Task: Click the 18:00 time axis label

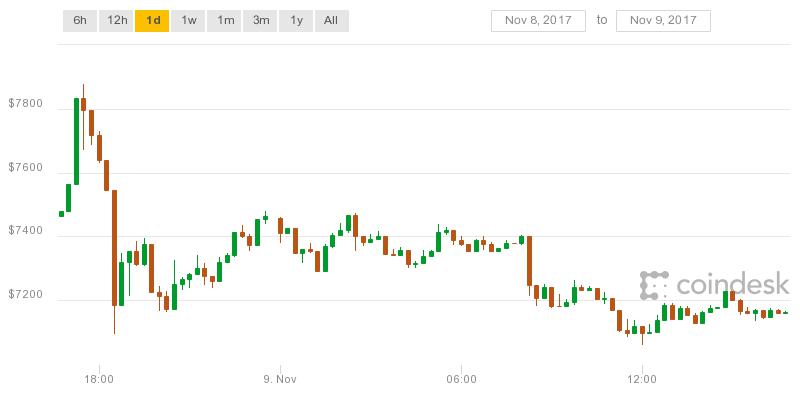Action: pos(99,379)
